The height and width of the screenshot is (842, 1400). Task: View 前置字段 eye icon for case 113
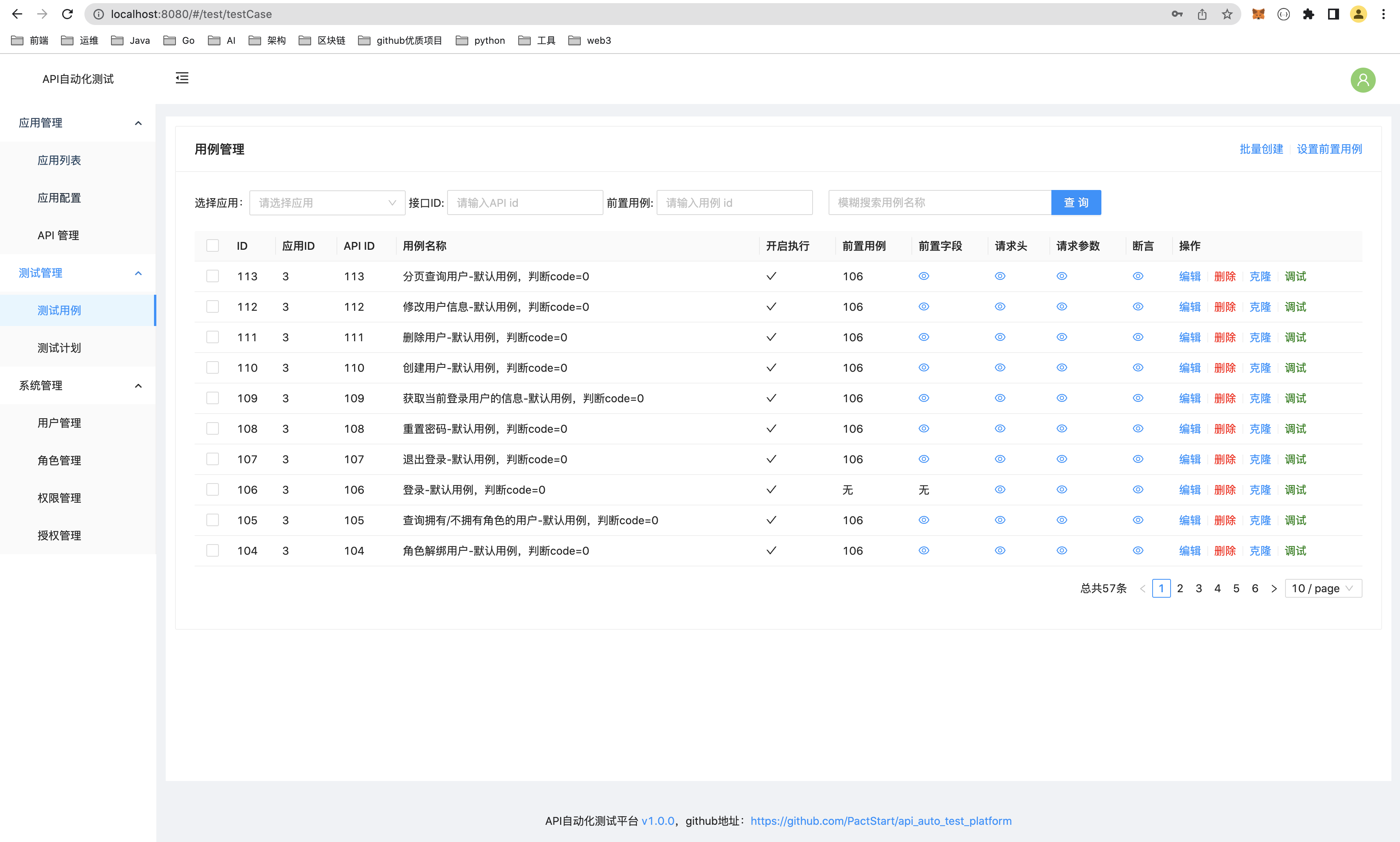(x=924, y=276)
